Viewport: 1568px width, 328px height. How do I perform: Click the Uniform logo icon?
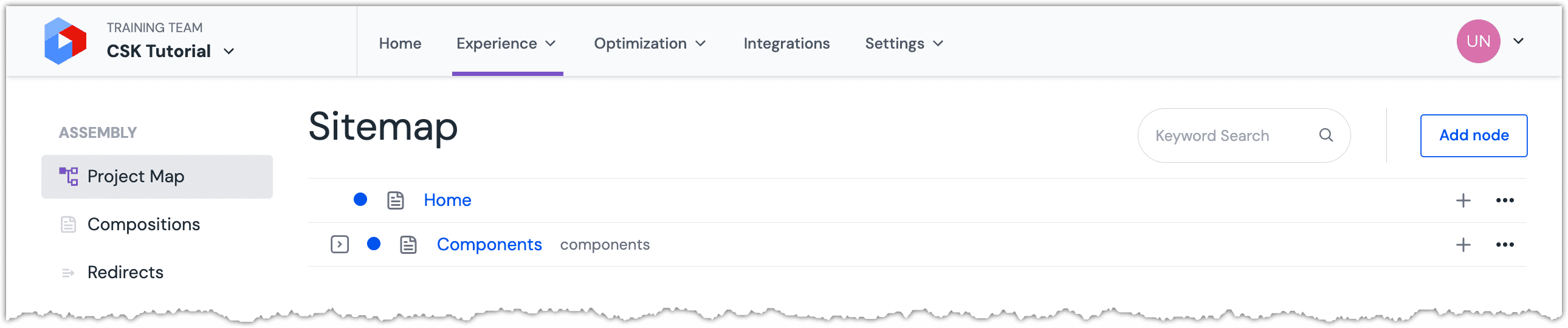pos(65,41)
